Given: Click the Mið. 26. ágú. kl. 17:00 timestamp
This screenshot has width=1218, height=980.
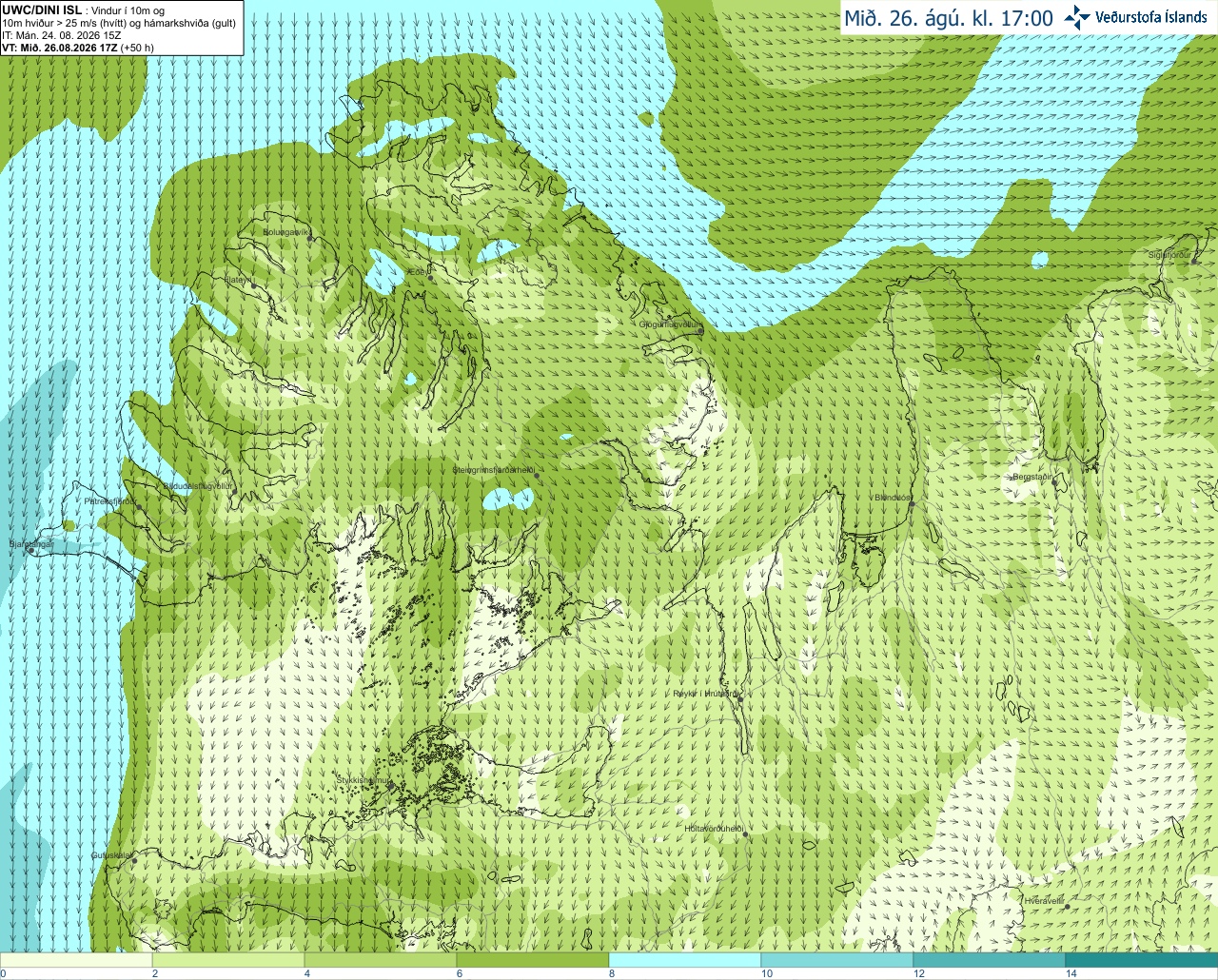Looking at the screenshot, I should (x=949, y=18).
